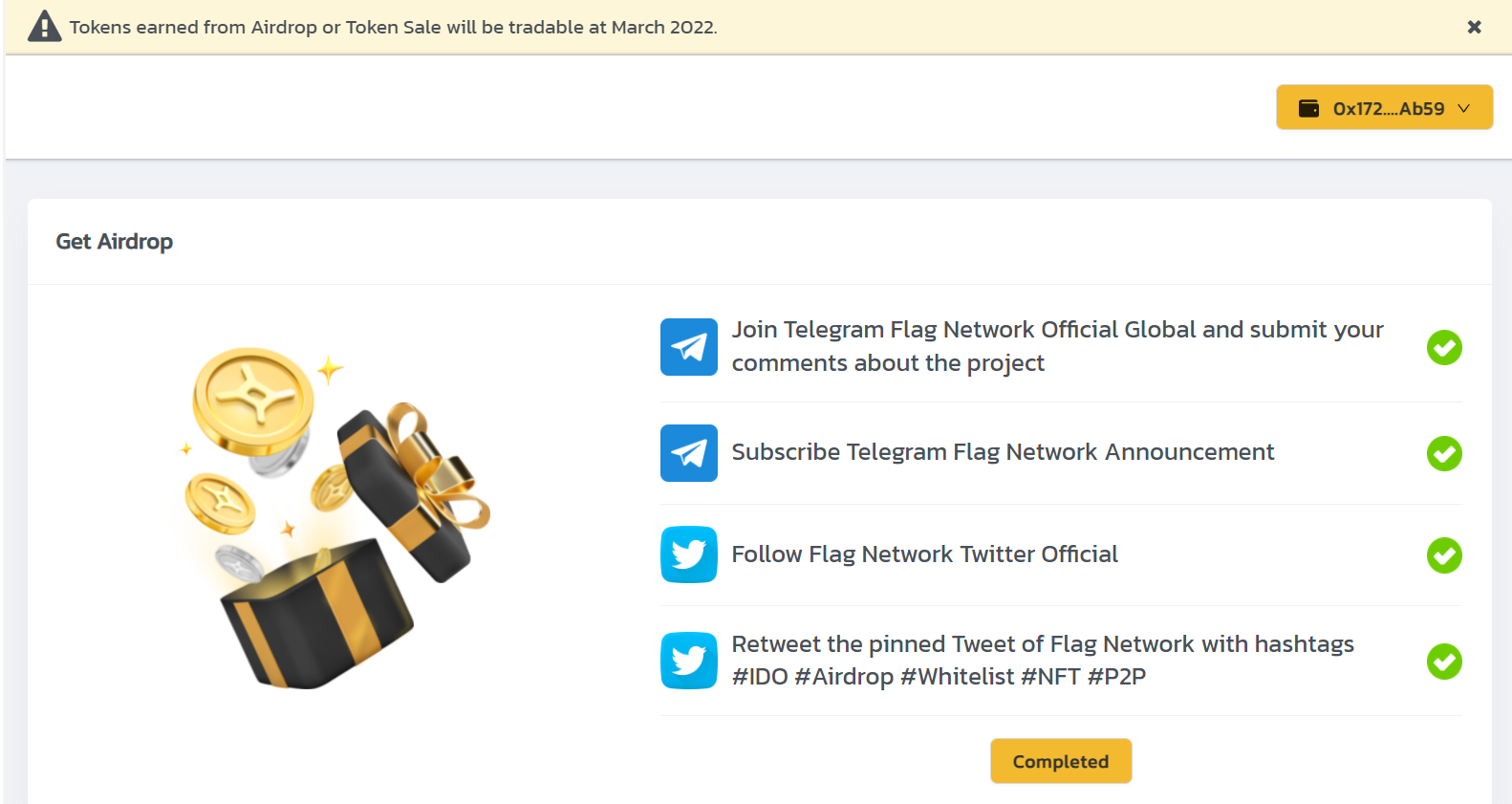Image resolution: width=1512 pixels, height=804 pixels.
Task: Click the Completed button
Action: coord(1061,761)
